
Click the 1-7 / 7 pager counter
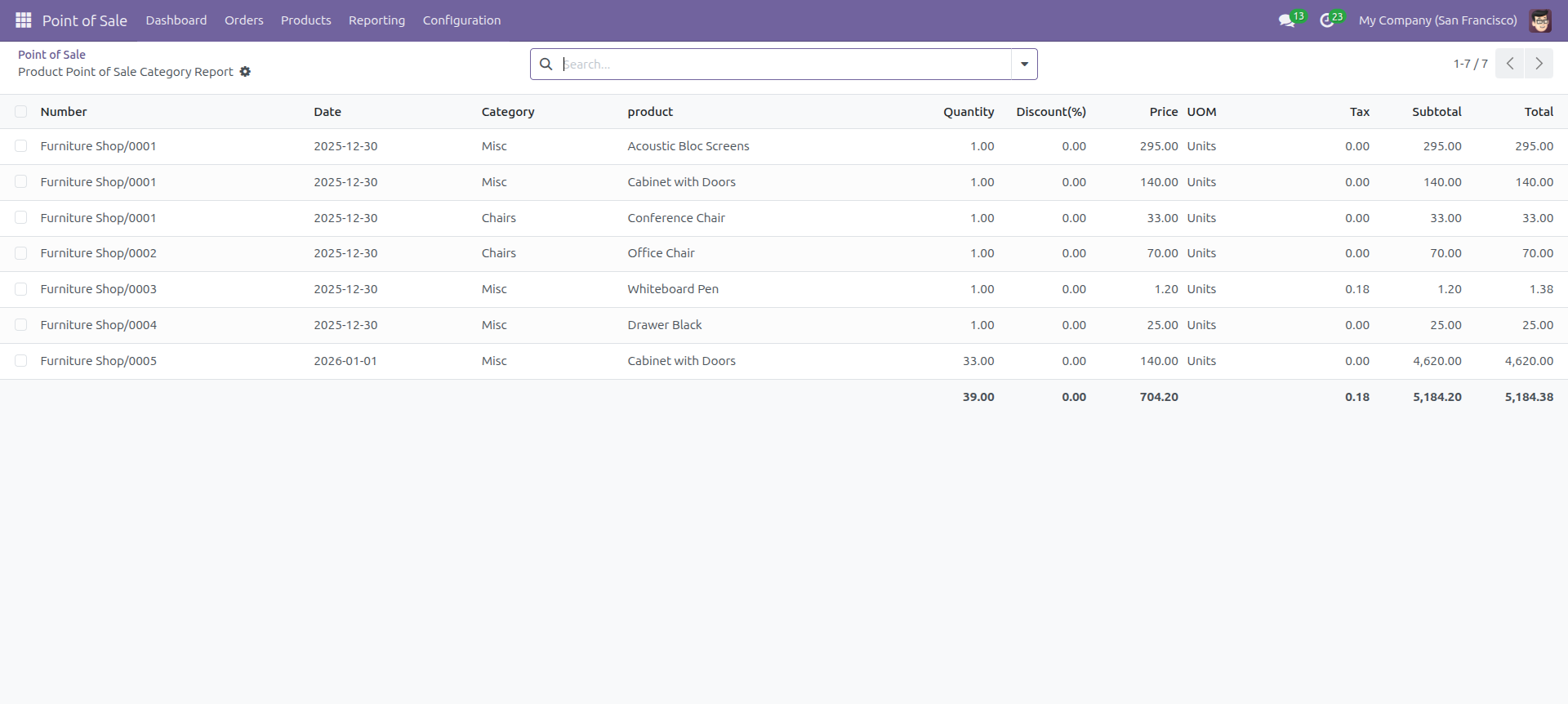pos(1470,64)
